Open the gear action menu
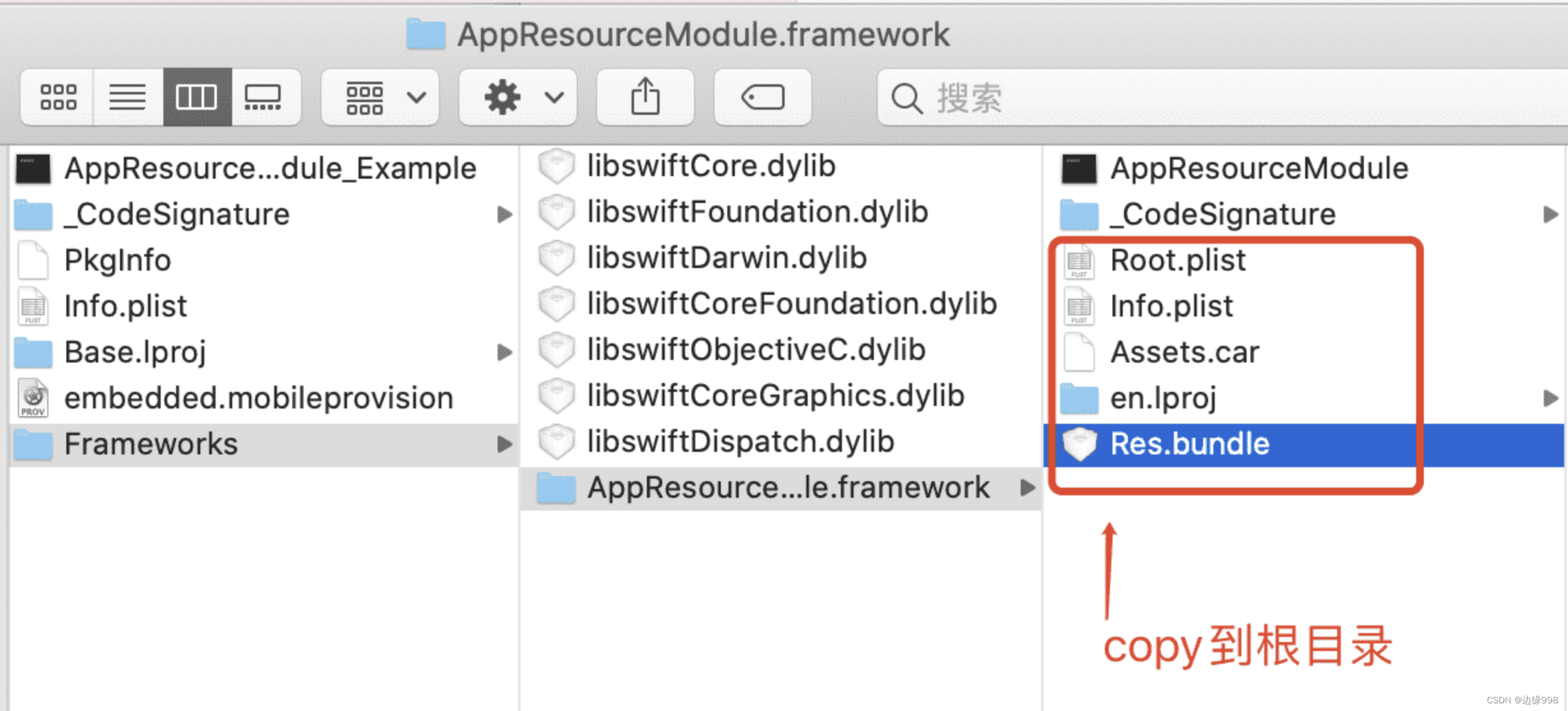 tap(518, 98)
